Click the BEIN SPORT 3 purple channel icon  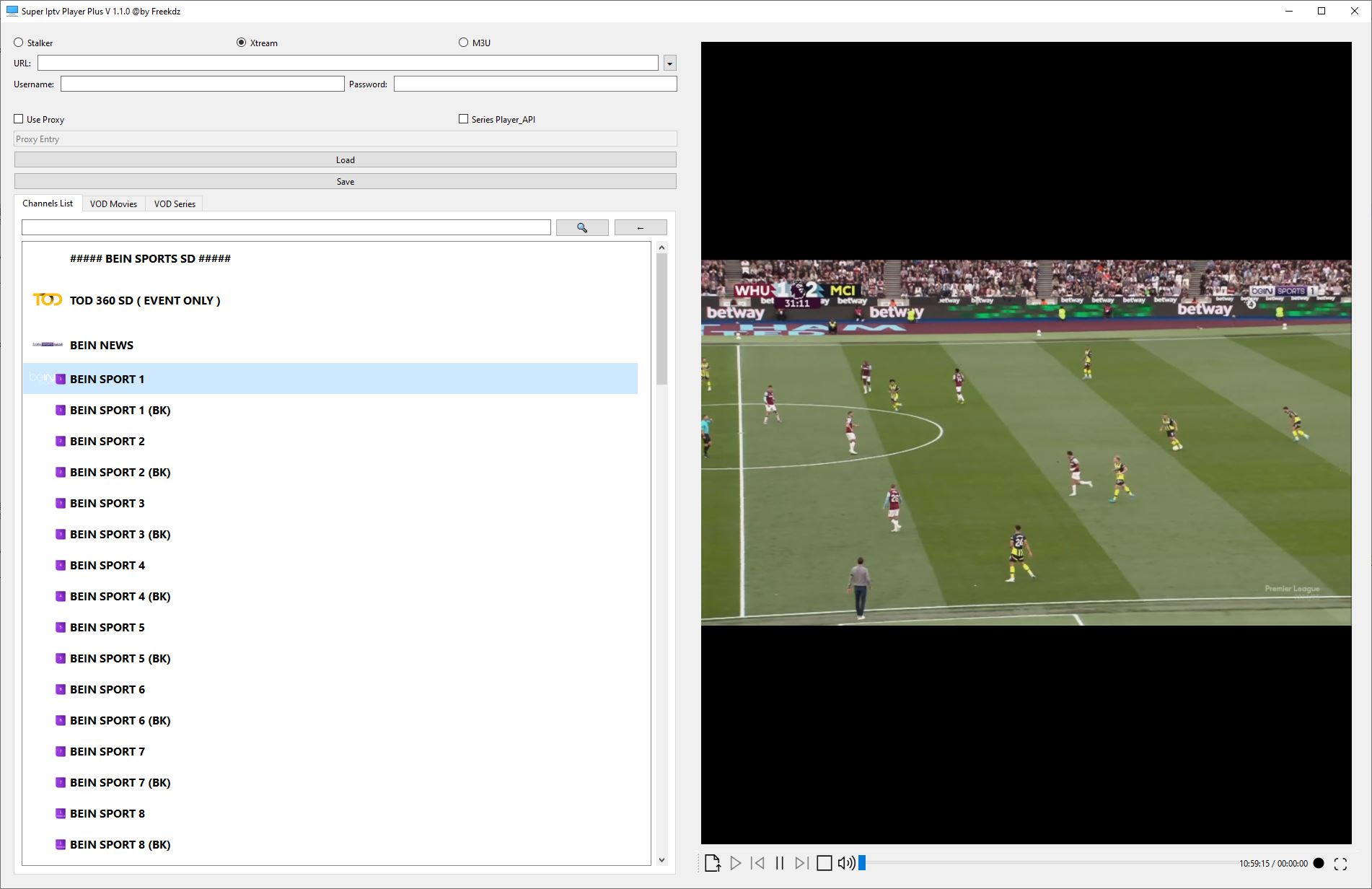61,503
